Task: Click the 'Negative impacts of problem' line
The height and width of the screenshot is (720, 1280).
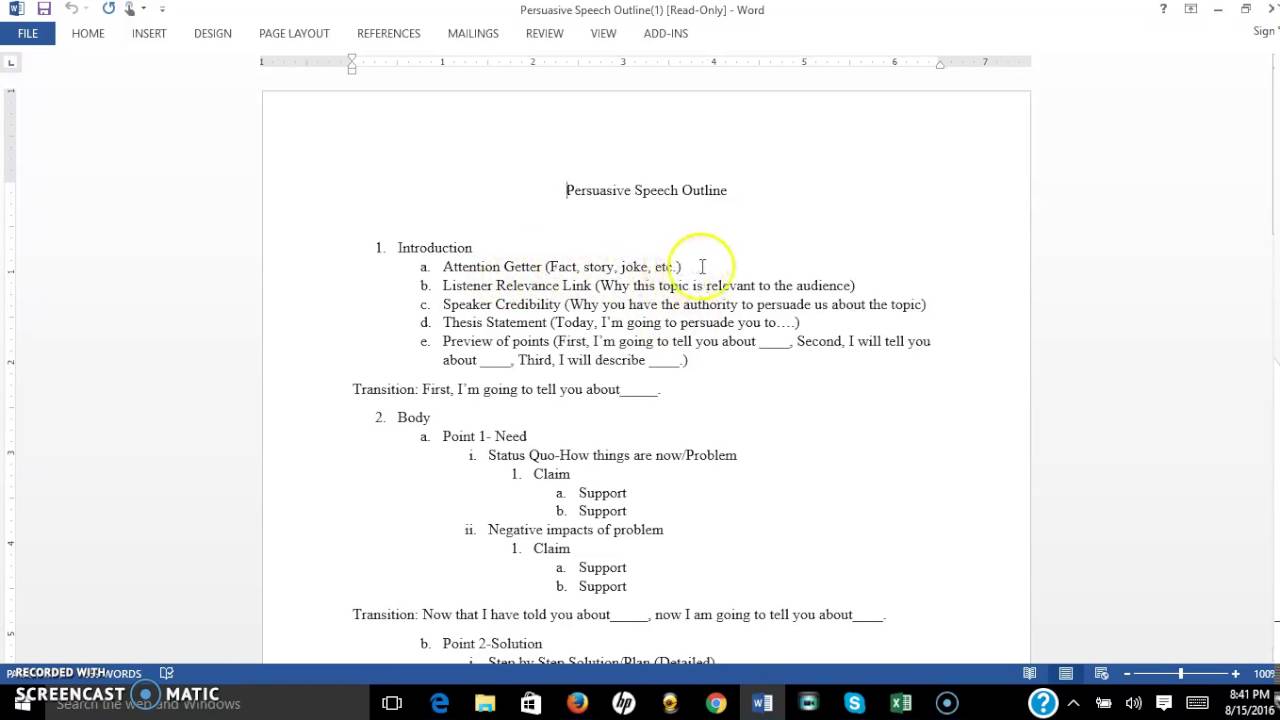Action: tap(575, 530)
